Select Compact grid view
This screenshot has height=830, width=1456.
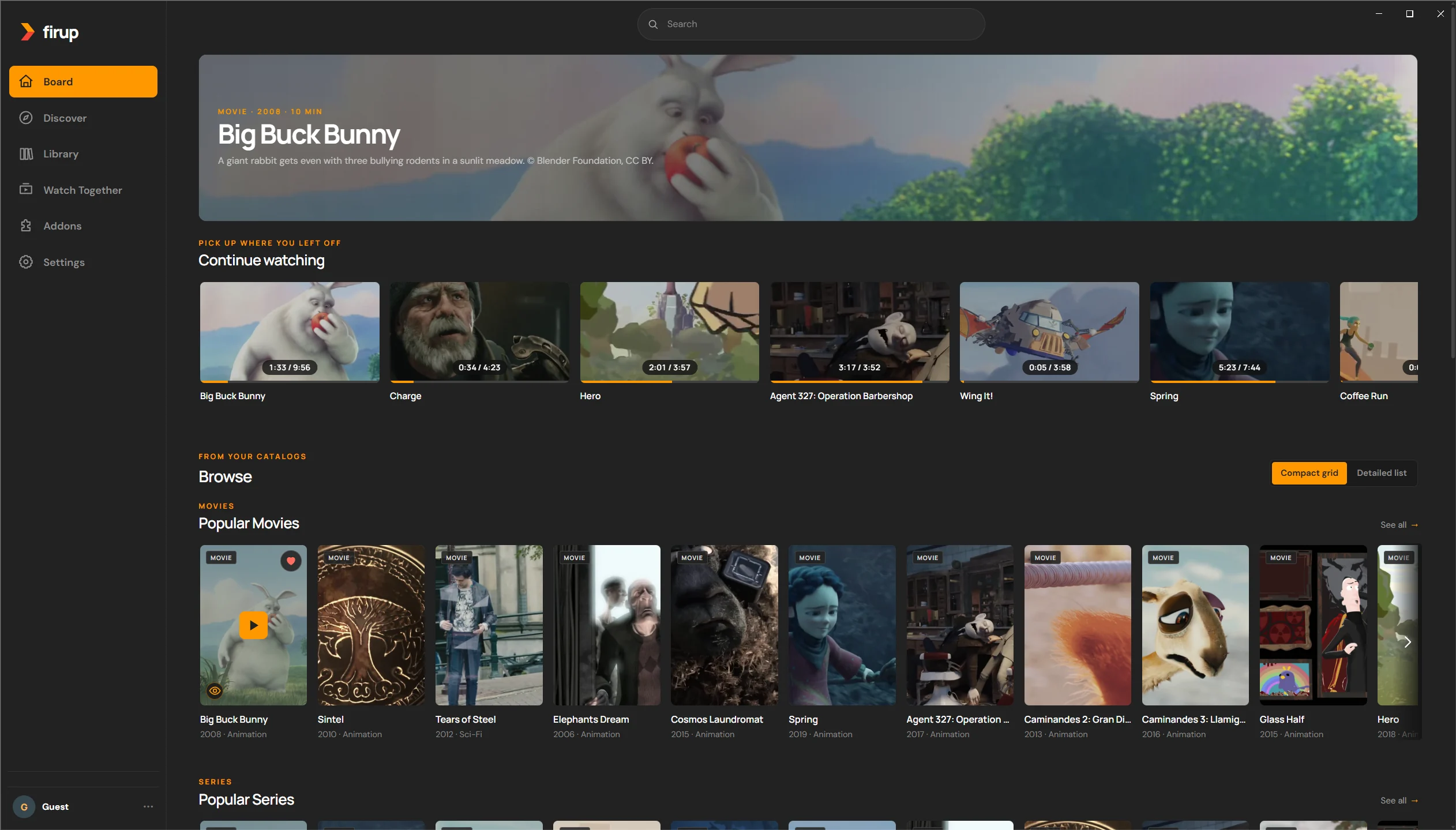point(1309,473)
